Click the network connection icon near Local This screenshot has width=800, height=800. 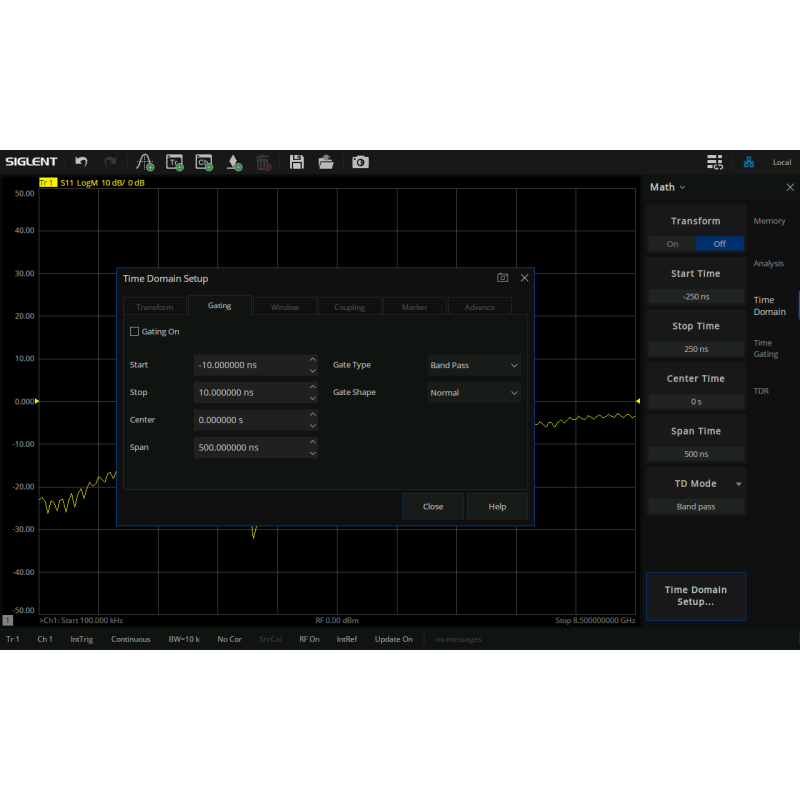click(749, 162)
